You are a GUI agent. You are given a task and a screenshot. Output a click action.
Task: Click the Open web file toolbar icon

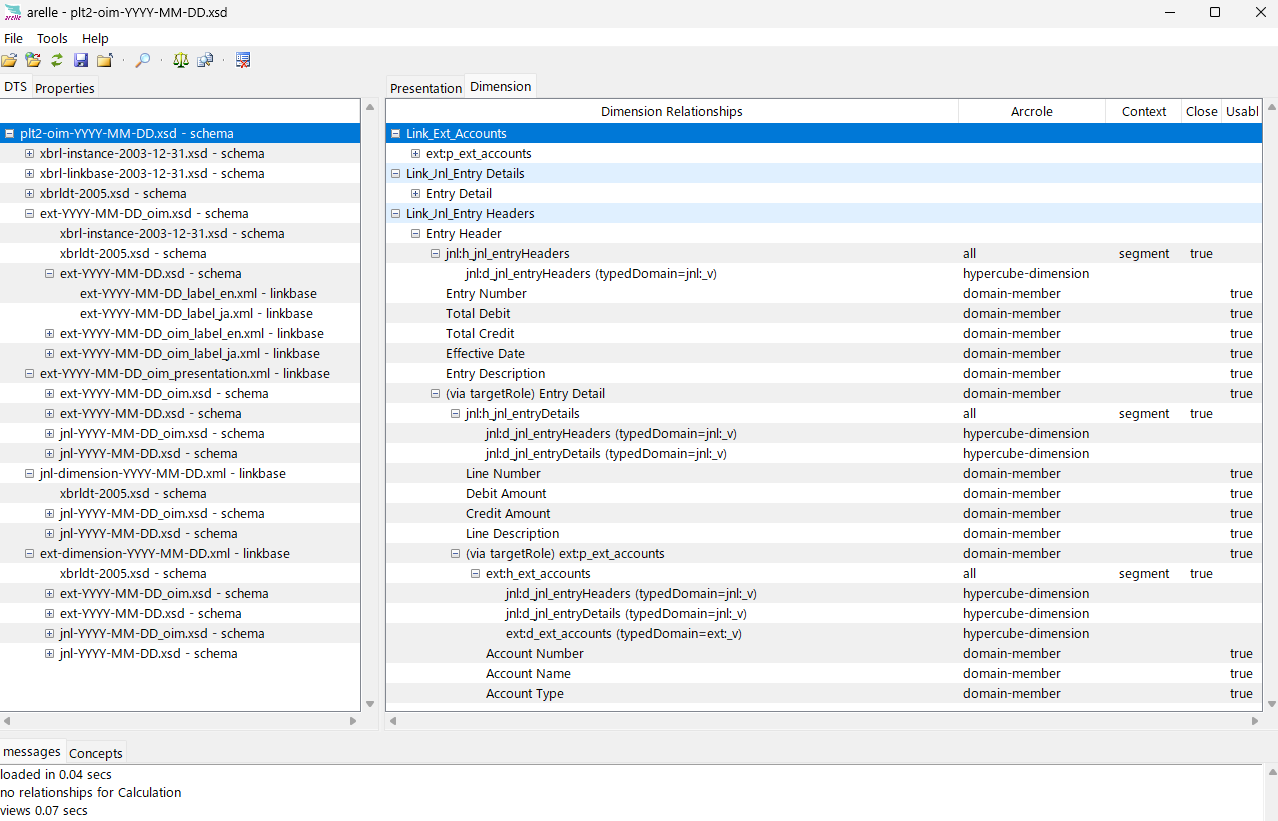click(x=33, y=60)
